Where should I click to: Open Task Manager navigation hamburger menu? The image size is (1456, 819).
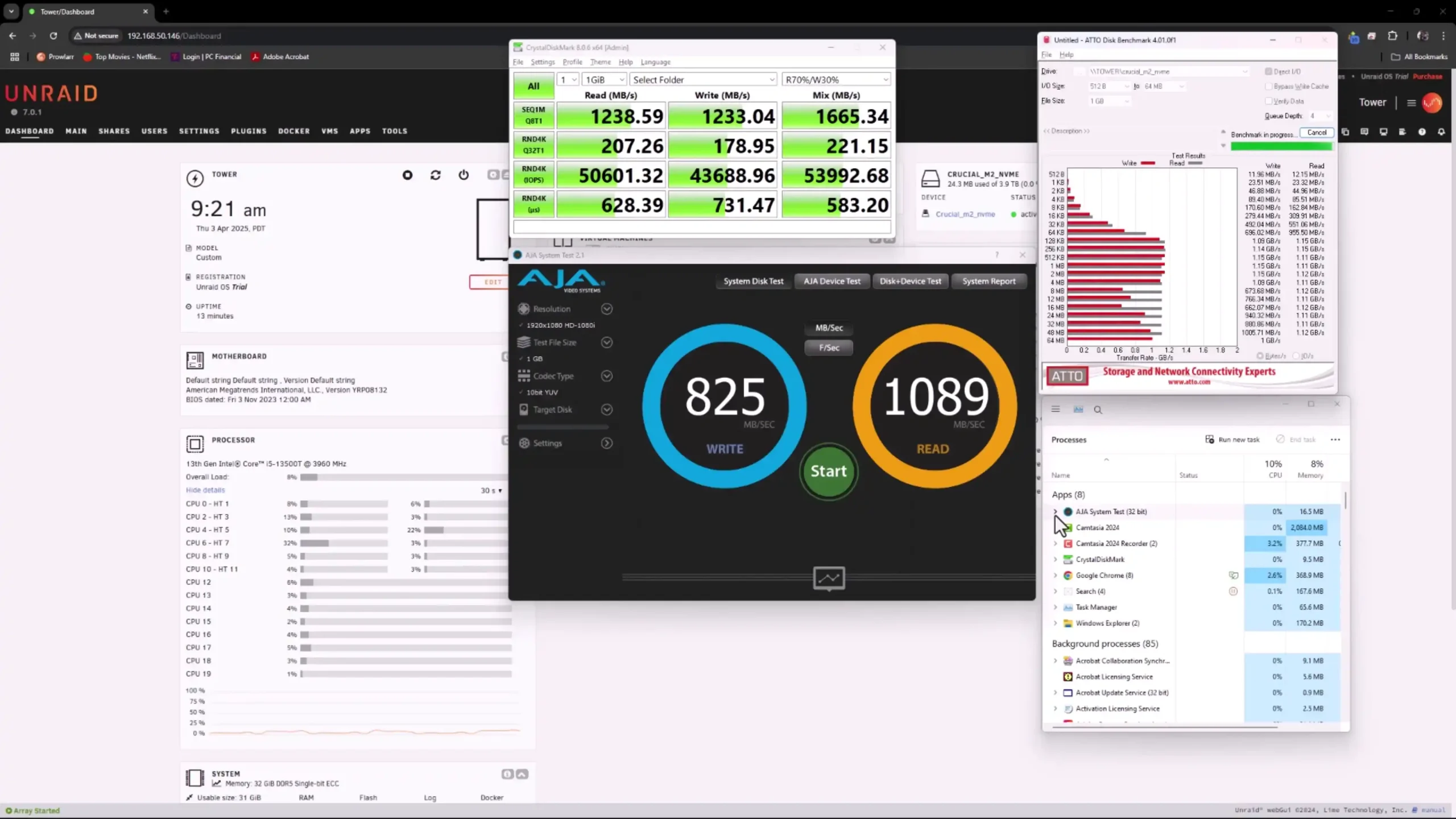coord(1056,409)
